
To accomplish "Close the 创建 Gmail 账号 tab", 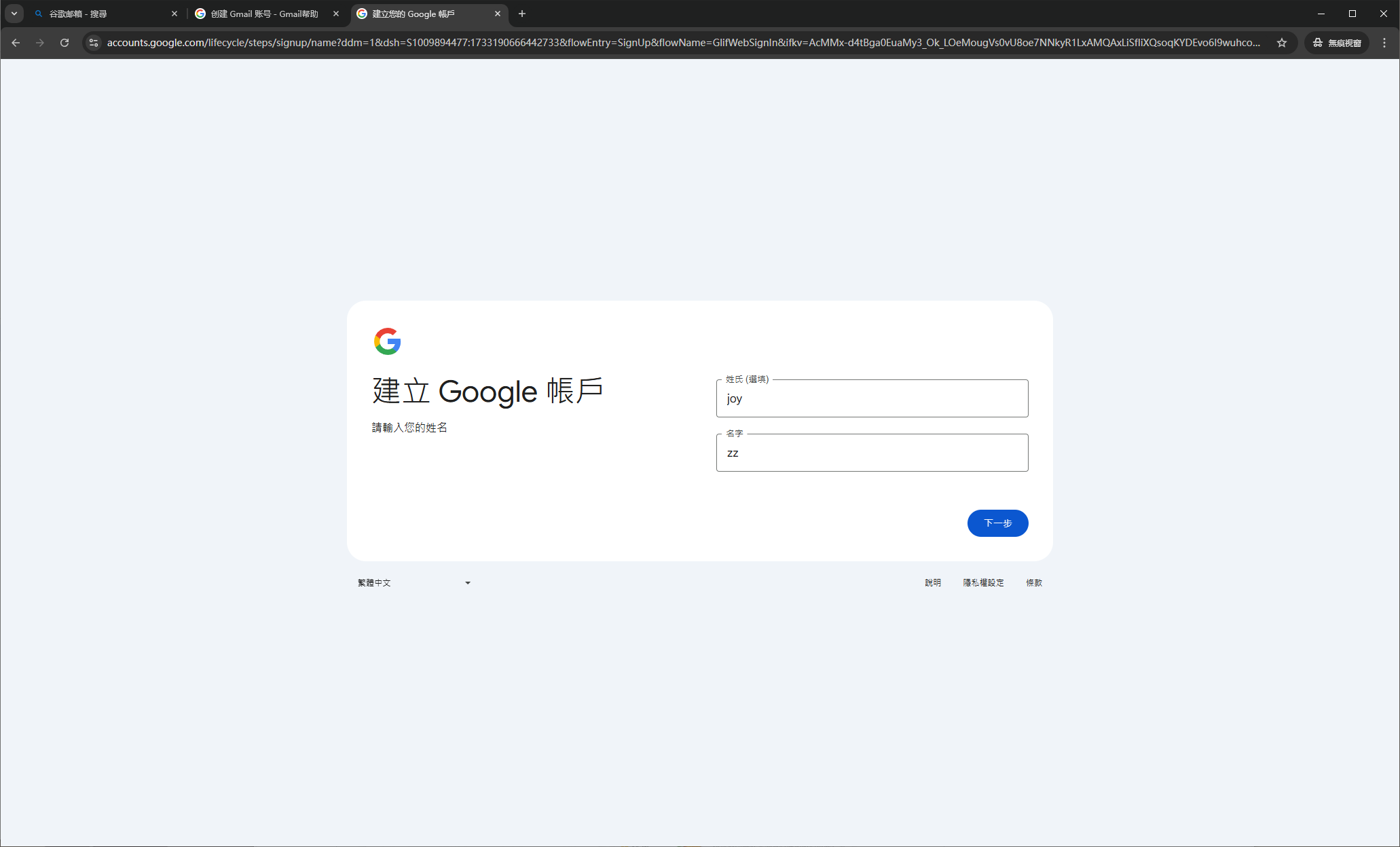I will pyautogui.click(x=336, y=14).
